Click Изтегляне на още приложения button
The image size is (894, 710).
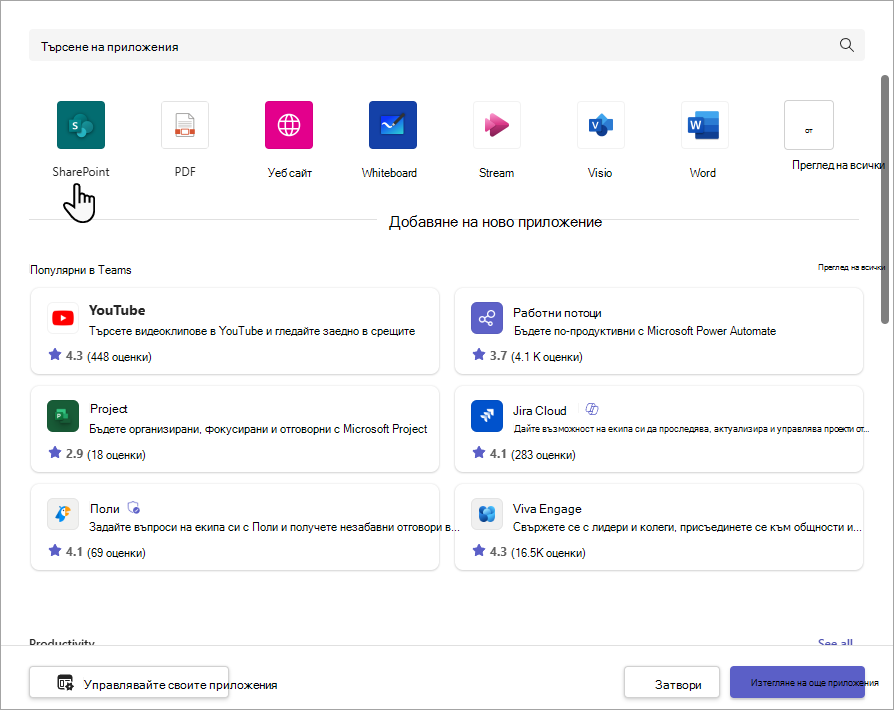(x=797, y=682)
